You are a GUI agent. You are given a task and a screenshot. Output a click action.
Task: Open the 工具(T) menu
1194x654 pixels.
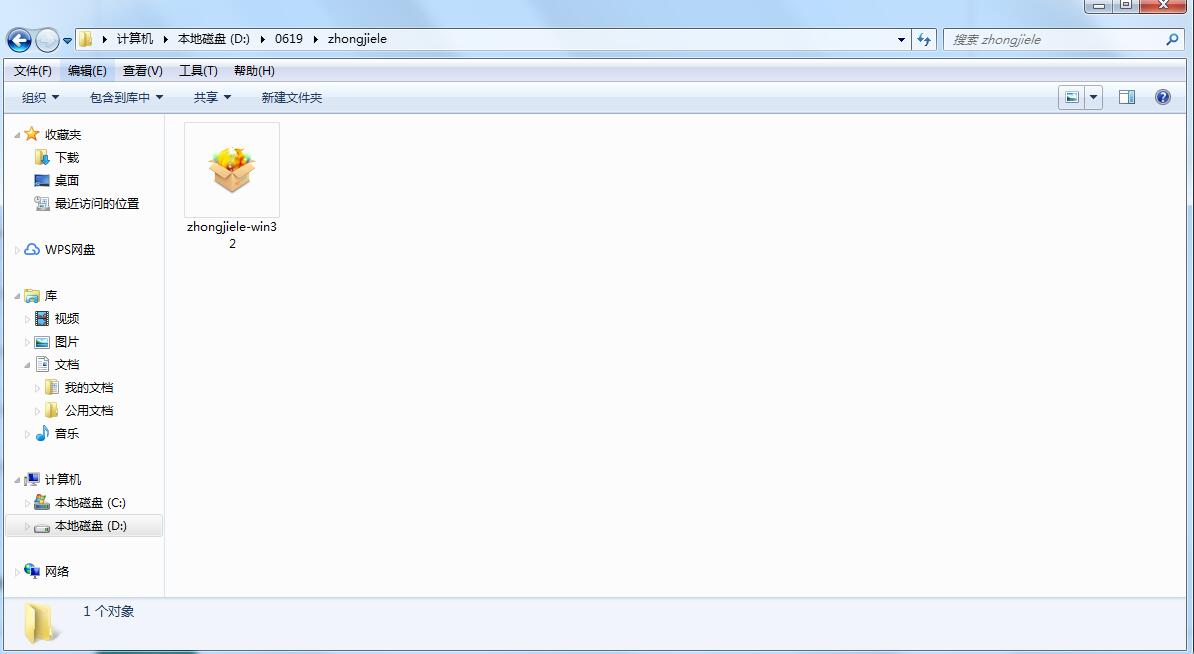[x=198, y=71]
